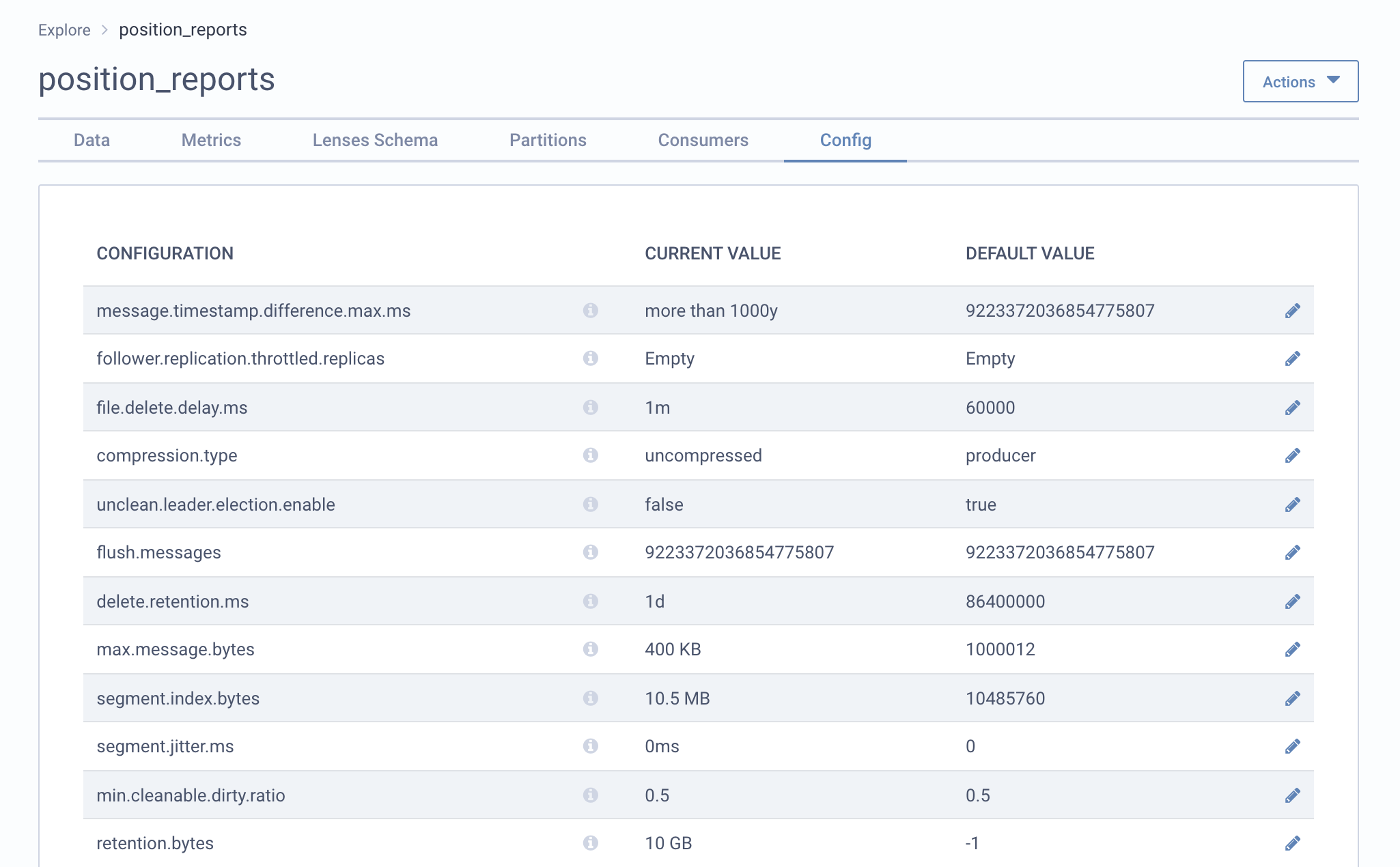The width and height of the screenshot is (1400, 867).
Task: Click info icon for message.timestamp.difference.max.ms
Action: (590, 309)
